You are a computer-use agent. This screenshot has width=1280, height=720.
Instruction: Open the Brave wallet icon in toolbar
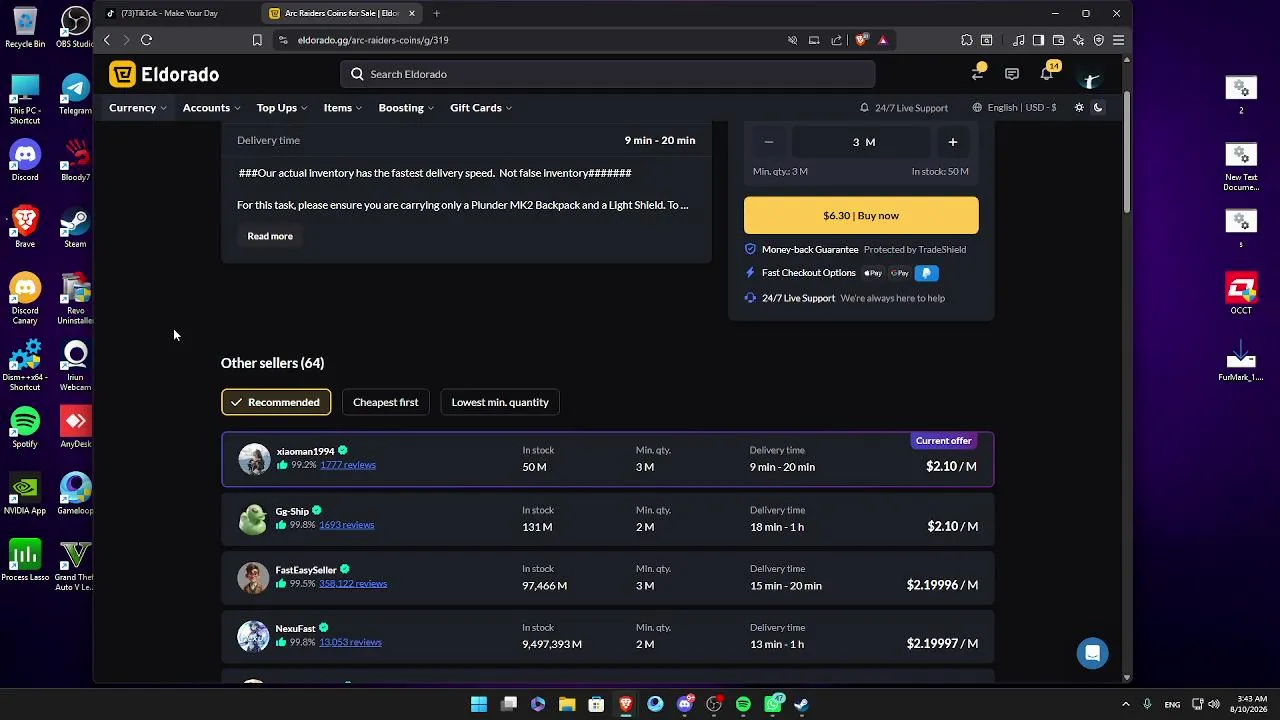1058,40
